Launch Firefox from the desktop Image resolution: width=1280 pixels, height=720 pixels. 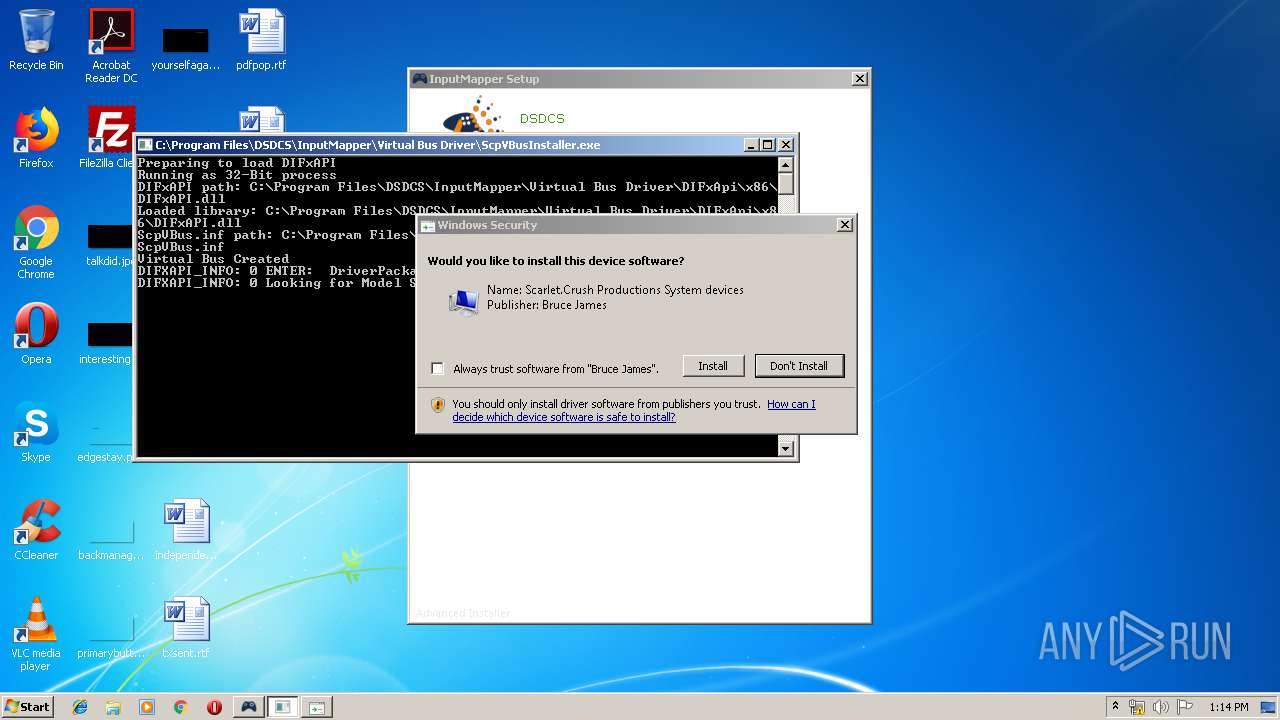click(x=36, y=138)
